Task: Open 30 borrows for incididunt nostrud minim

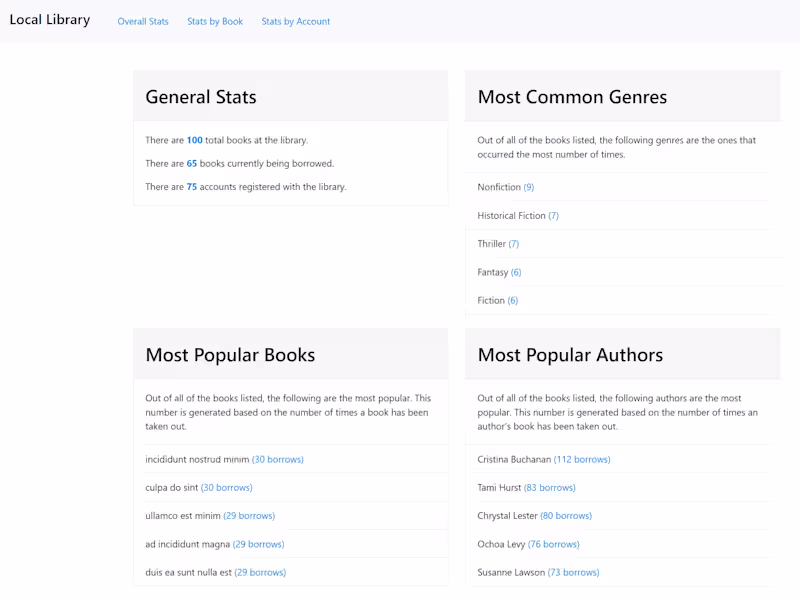Action: pyautogui.click(x=277, y=459)
